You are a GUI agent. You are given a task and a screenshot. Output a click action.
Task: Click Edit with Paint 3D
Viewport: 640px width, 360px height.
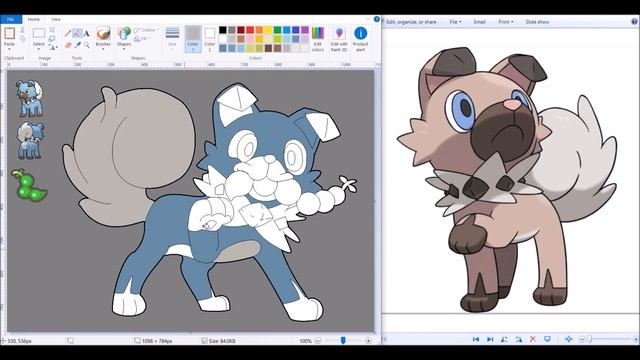click(339, 39)
